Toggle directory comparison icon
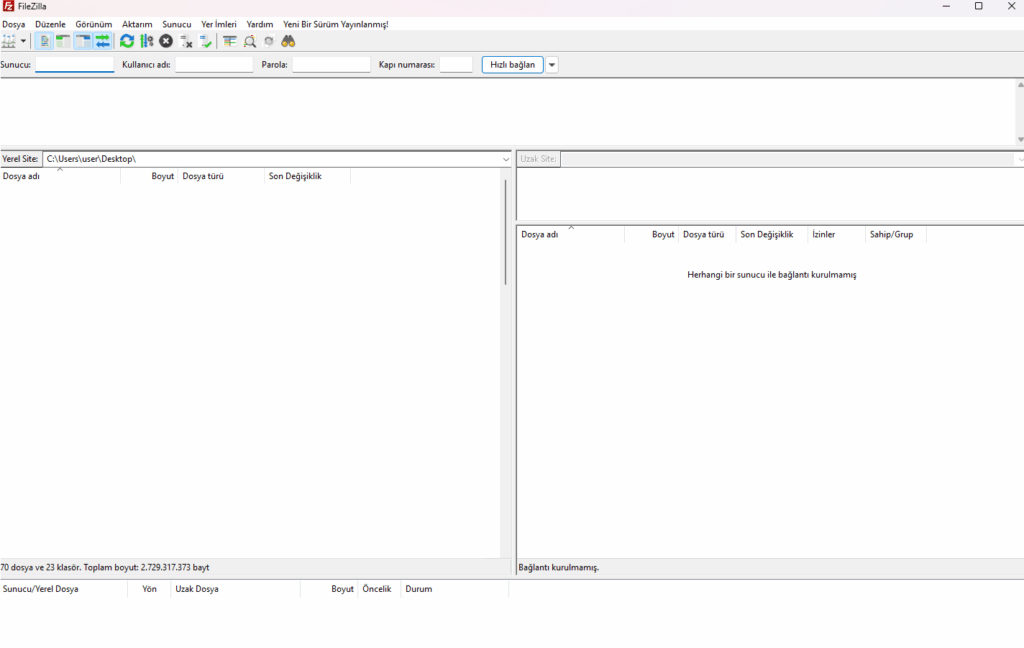1024x648 pixels. (x=249, y=42)
